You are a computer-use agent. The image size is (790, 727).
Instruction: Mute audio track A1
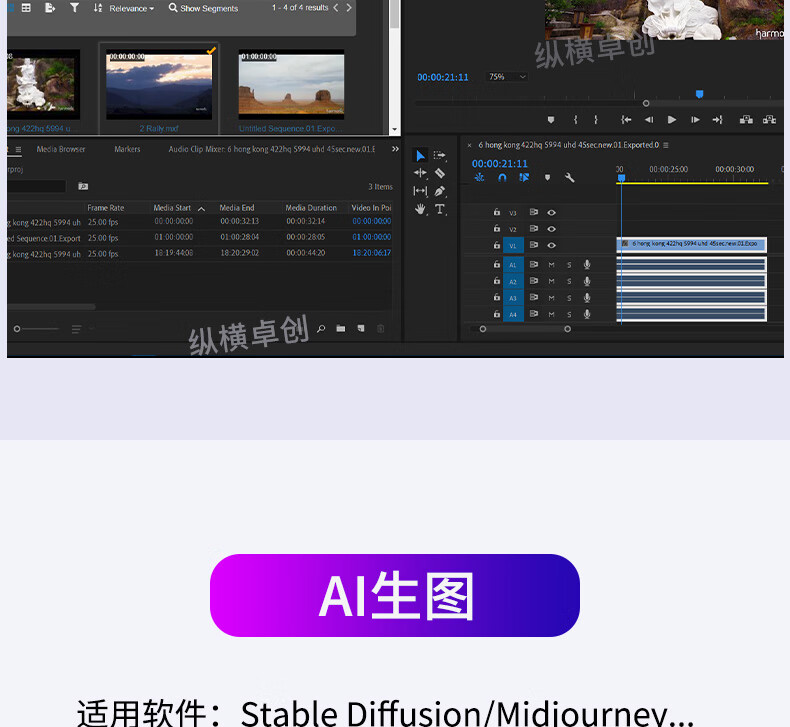point(551,265)
